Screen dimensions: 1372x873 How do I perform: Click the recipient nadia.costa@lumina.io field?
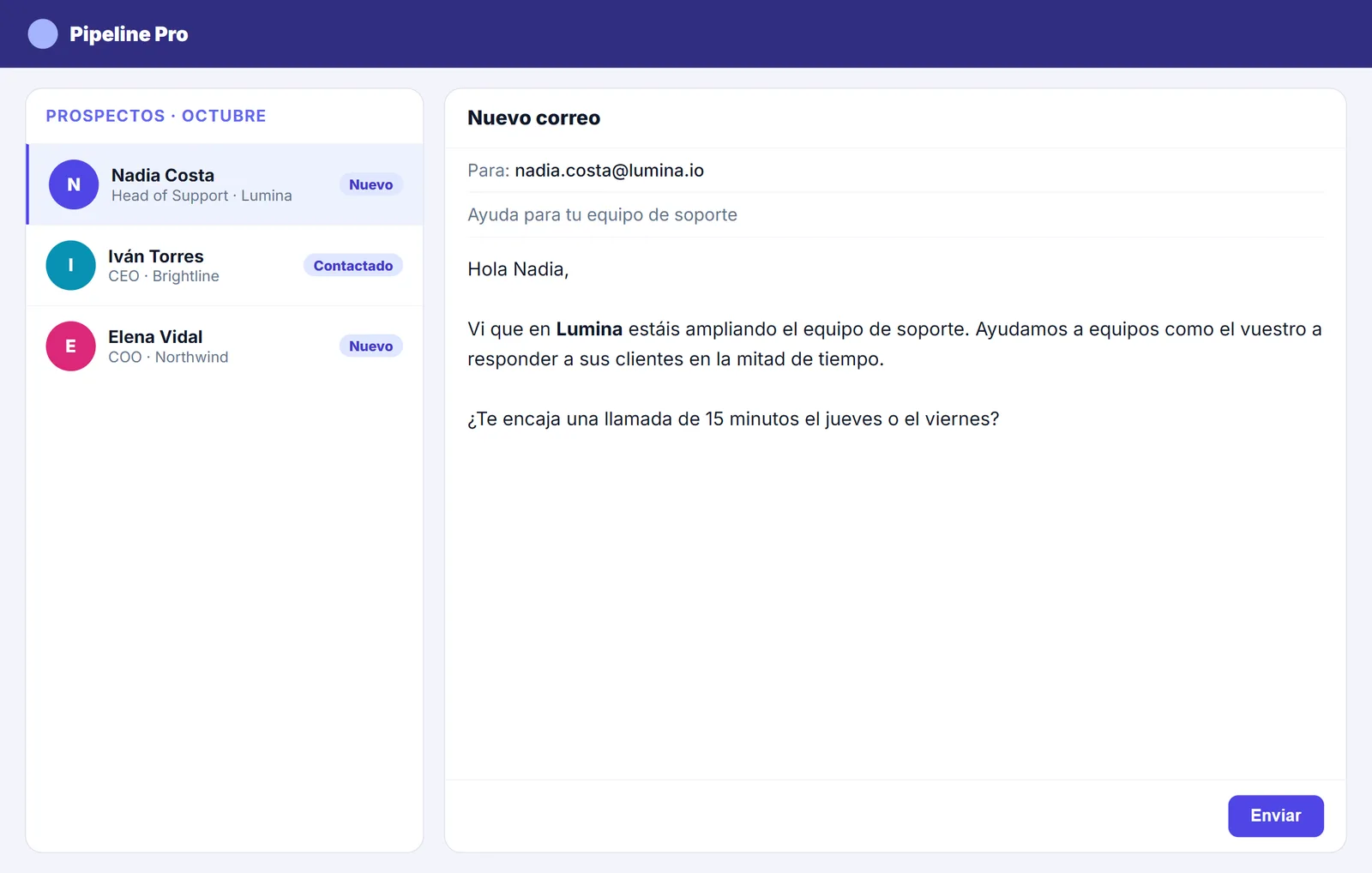[x=895, y=171]
